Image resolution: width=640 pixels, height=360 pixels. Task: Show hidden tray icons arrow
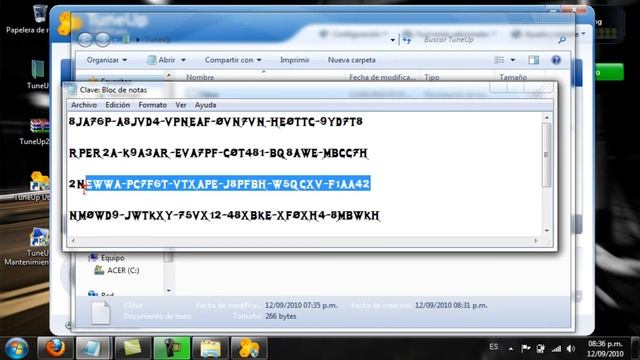[x=511, y=349]
